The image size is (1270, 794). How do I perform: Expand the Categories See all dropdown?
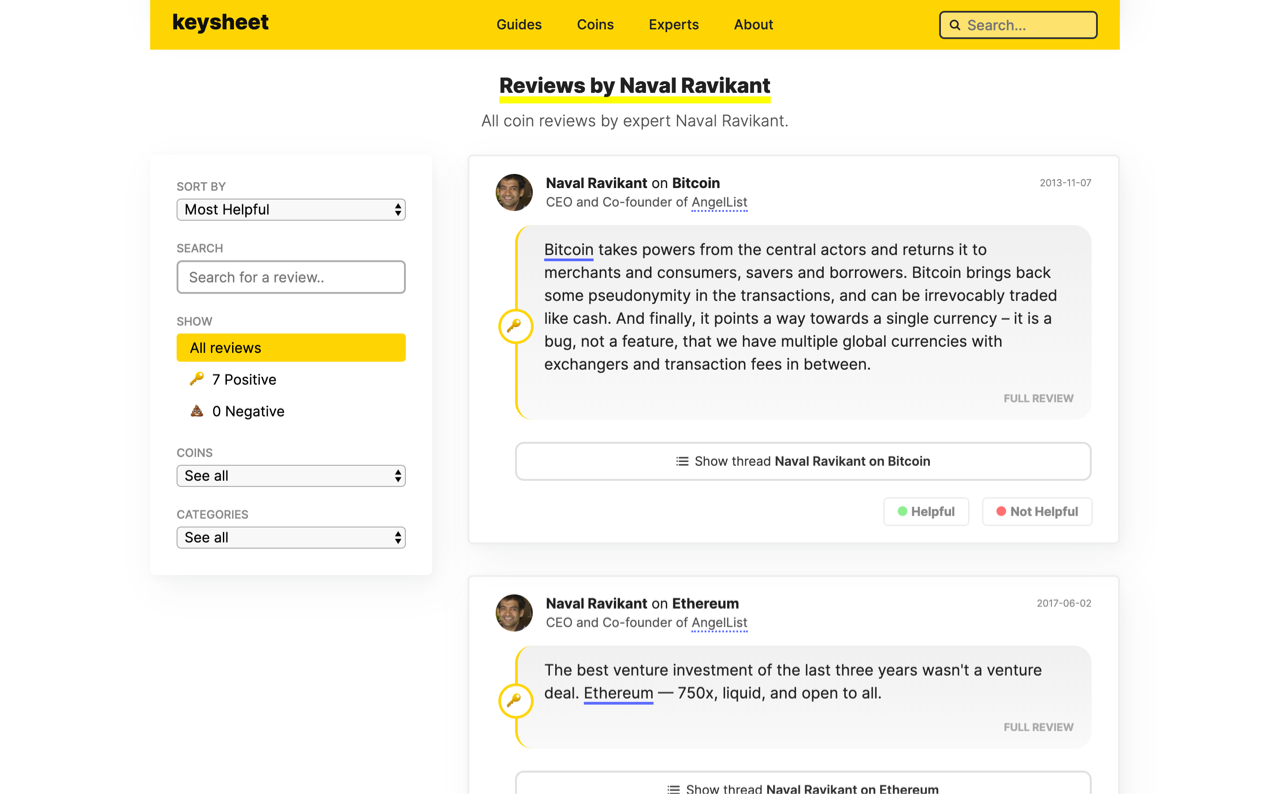tap(291, 537)
